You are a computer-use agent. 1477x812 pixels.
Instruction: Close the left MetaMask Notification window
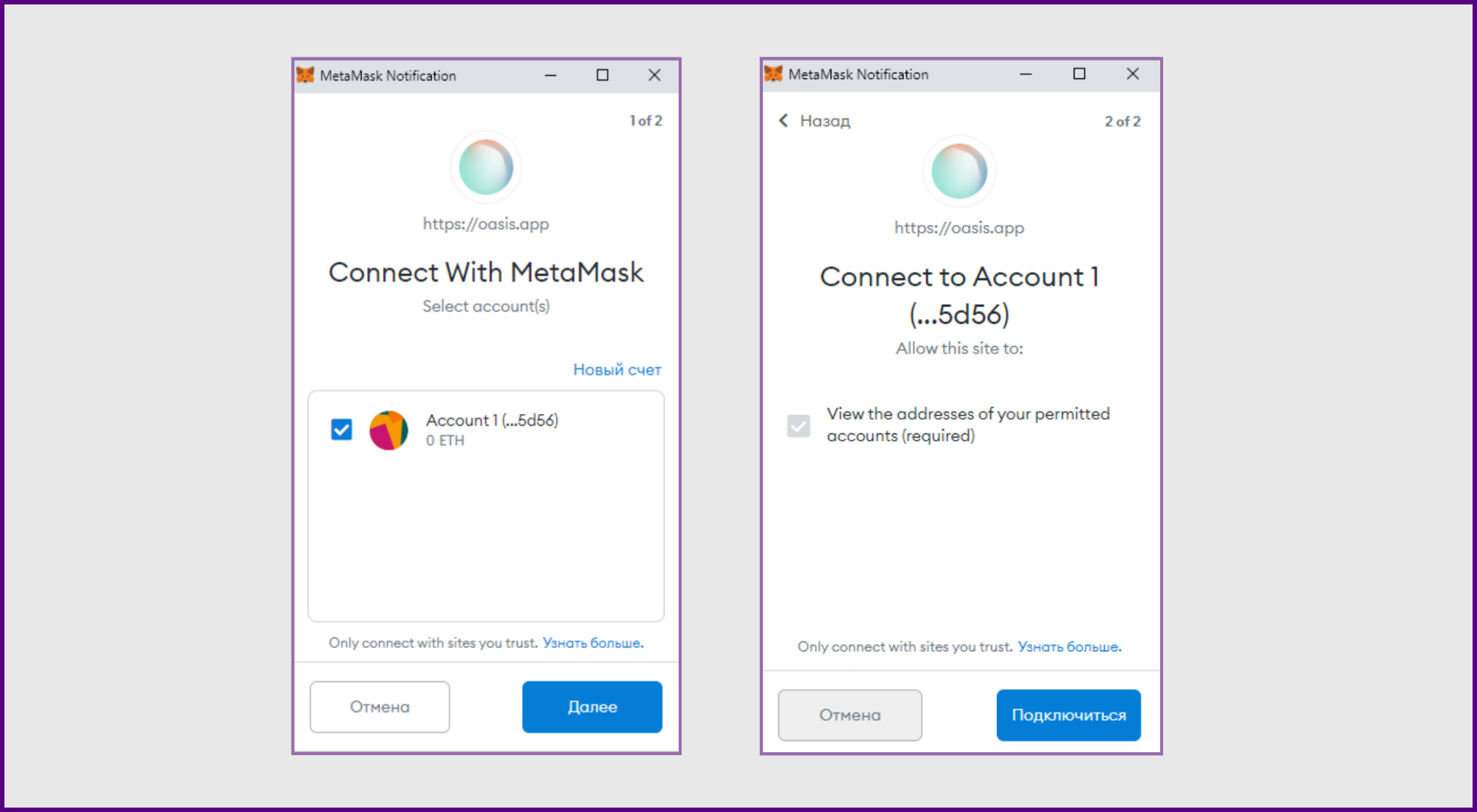pyautogui.click(x=654, y=75)
